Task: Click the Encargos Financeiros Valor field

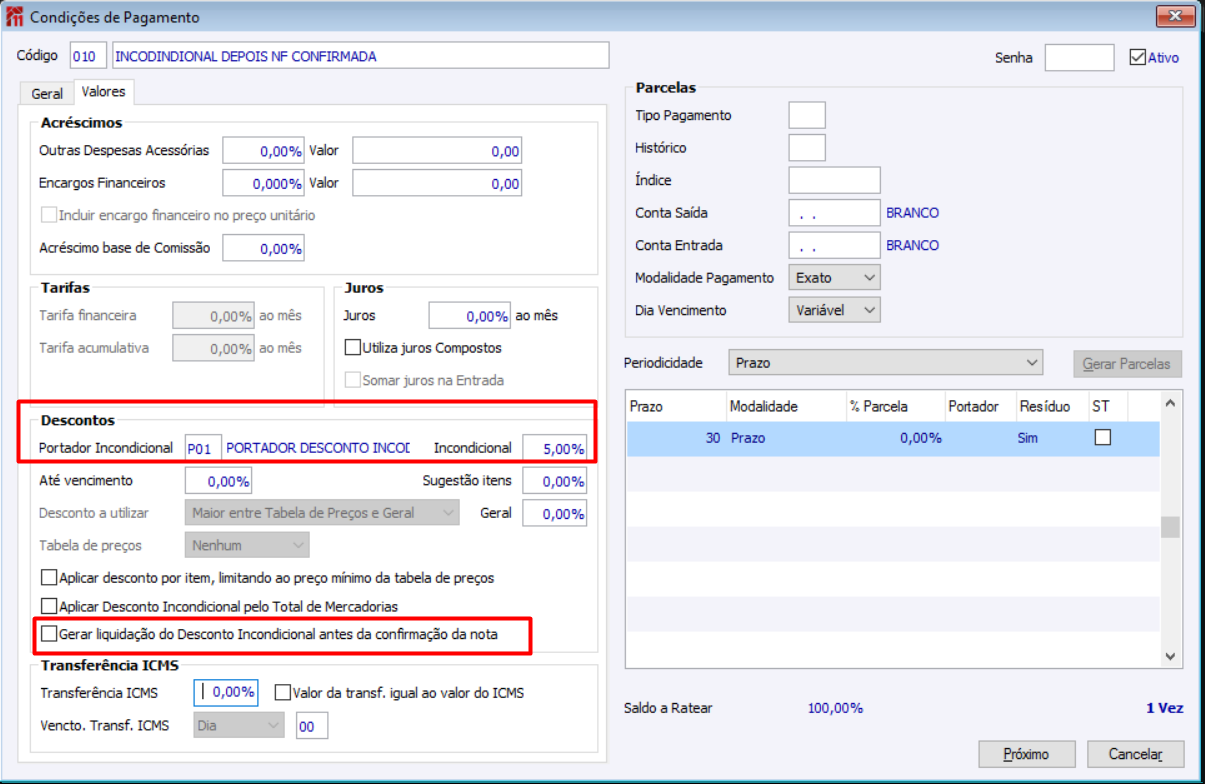Action: point(437,183)
